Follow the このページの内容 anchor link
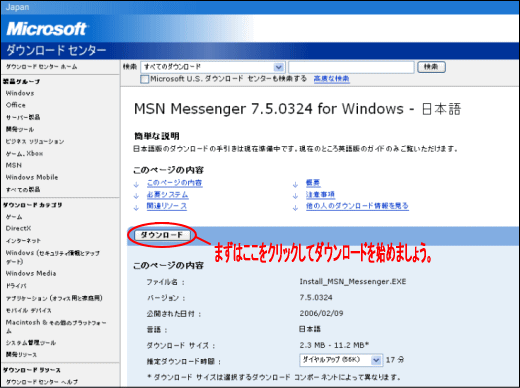520x388 pixels. (175, 183)
